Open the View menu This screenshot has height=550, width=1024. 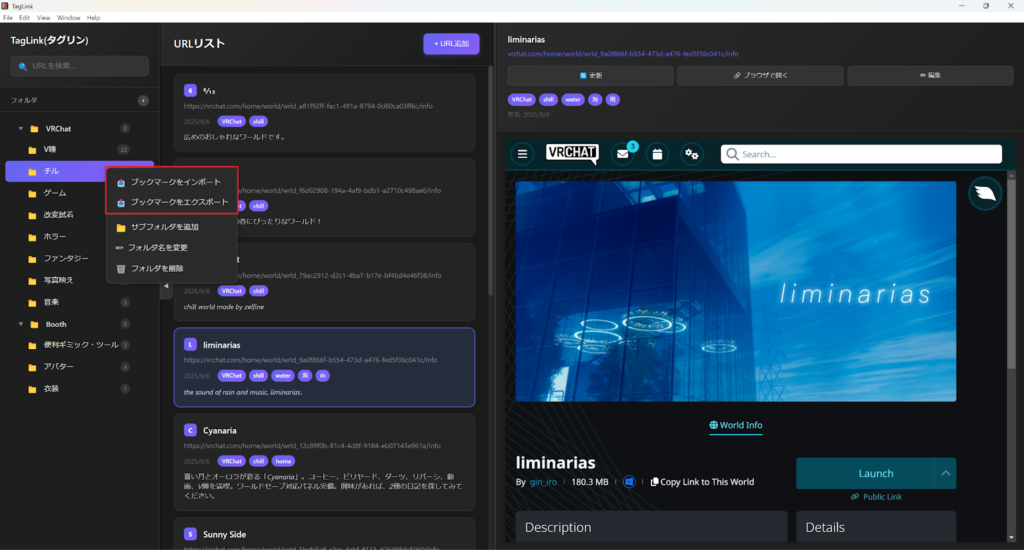coord(43,18)
